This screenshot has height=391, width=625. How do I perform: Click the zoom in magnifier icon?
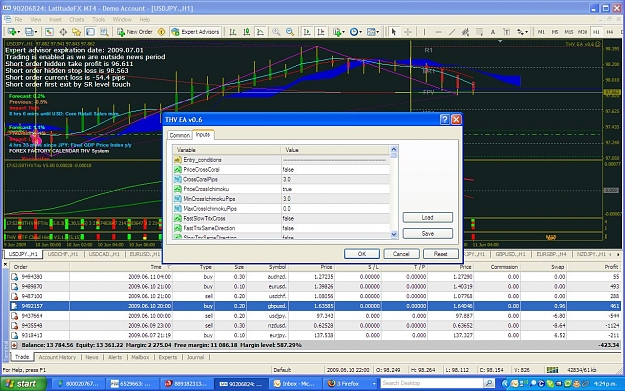pyautogui.click(x=276, y=32)
